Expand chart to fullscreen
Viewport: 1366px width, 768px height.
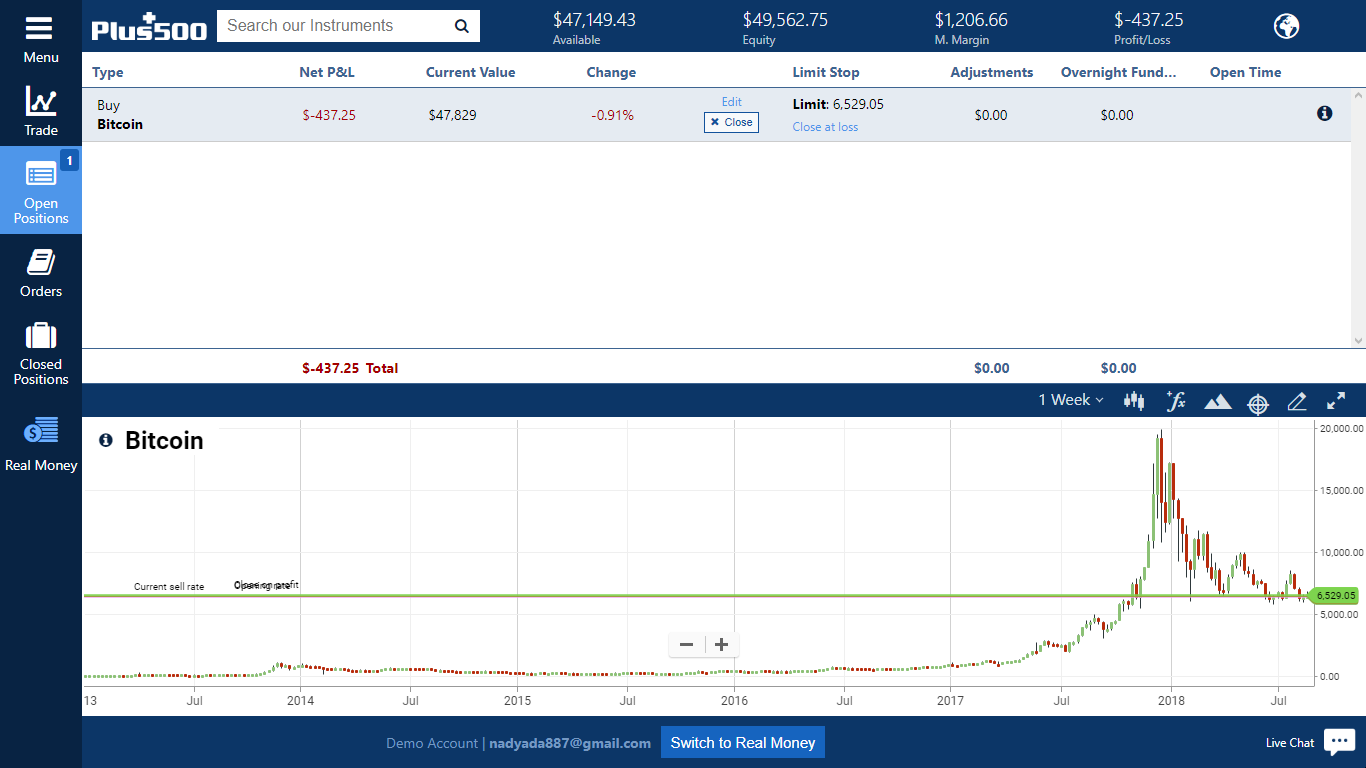[1336, 401]
